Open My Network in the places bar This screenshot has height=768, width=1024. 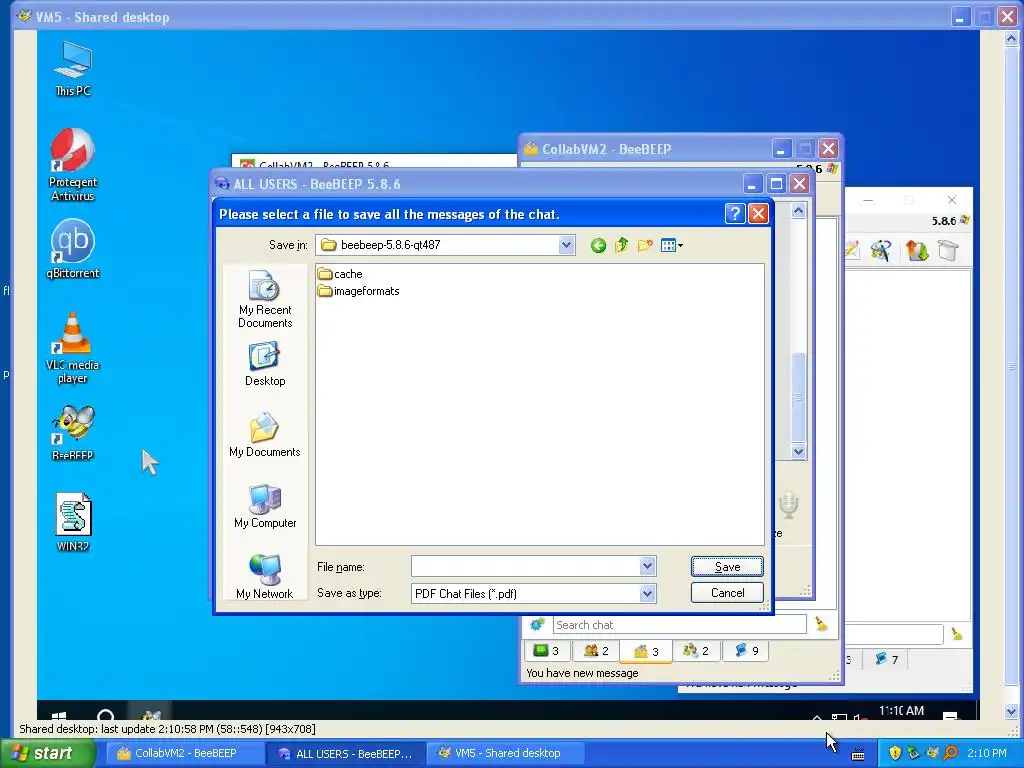[x=264, y=577]
